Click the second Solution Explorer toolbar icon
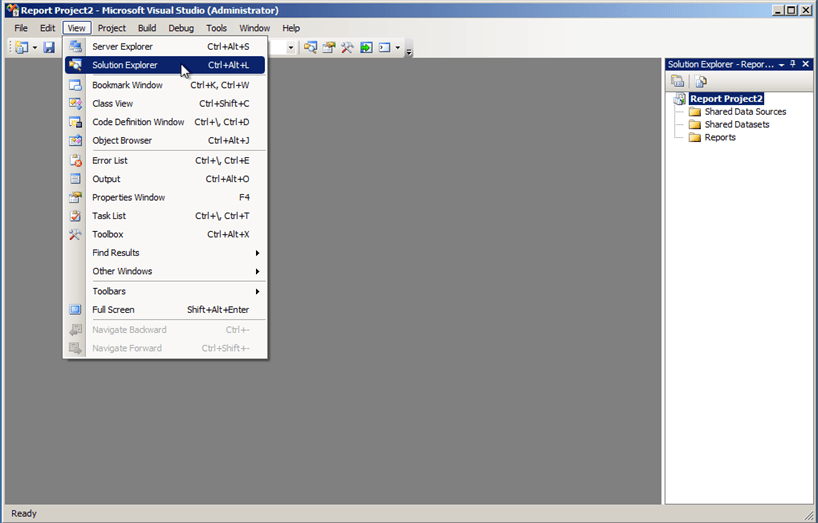This screenshot has width=818, height=523. tap(701, 81)
